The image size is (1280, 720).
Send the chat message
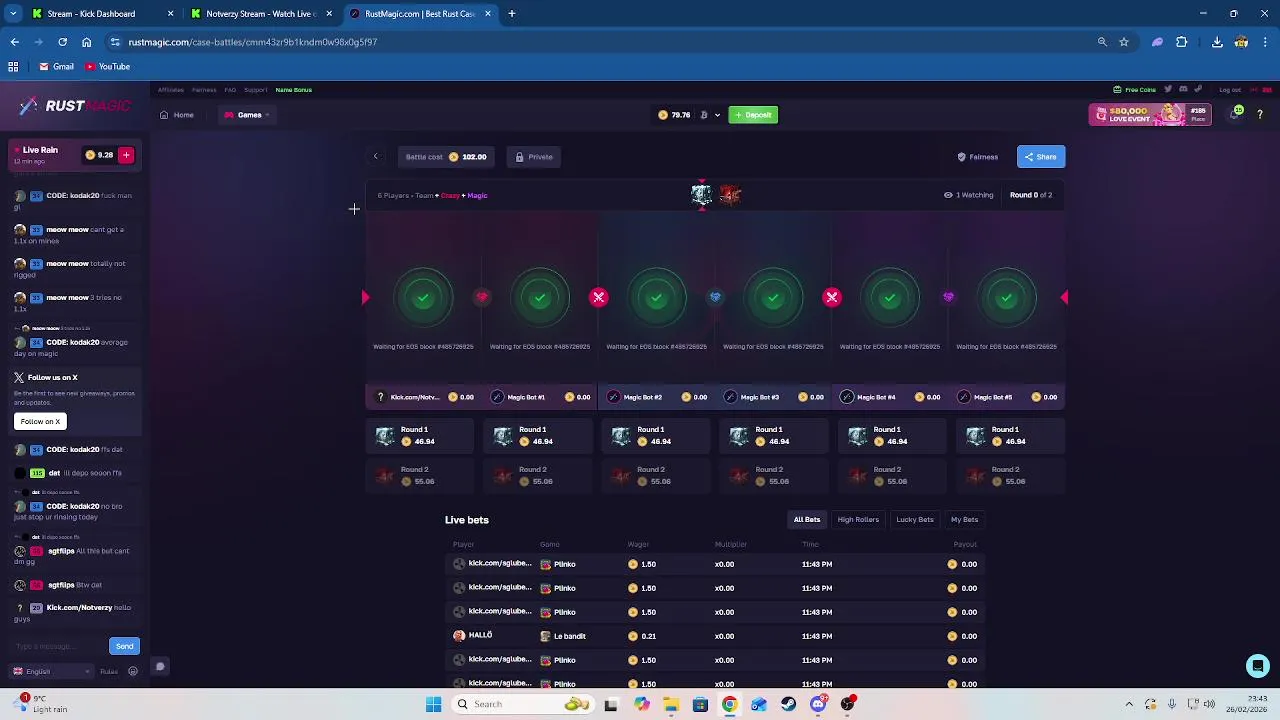click(x=124, y=646)
